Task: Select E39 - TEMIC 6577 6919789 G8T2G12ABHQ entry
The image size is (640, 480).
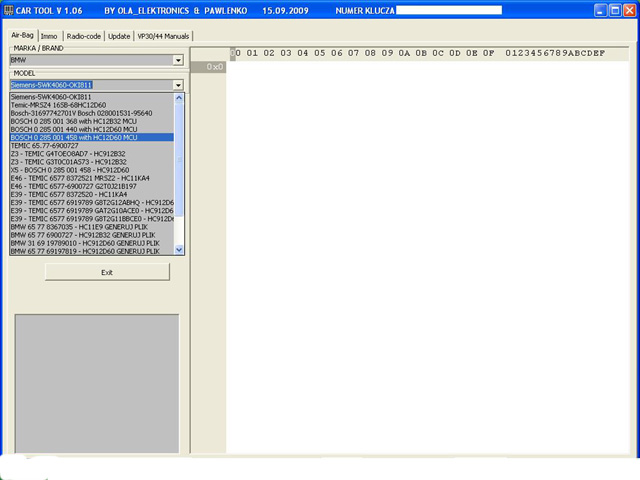Action: [x=92, y=203]
